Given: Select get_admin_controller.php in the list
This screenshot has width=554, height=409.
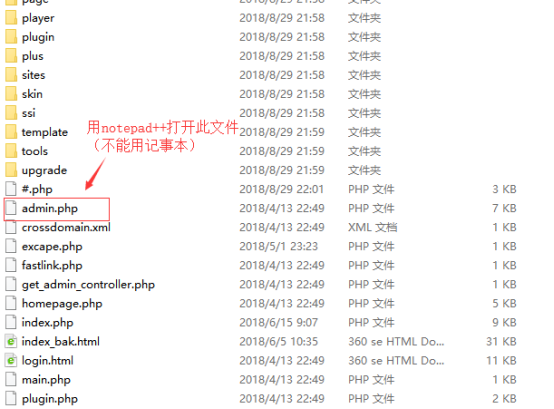Looking at the screenshot, I should tap(88, 285).
